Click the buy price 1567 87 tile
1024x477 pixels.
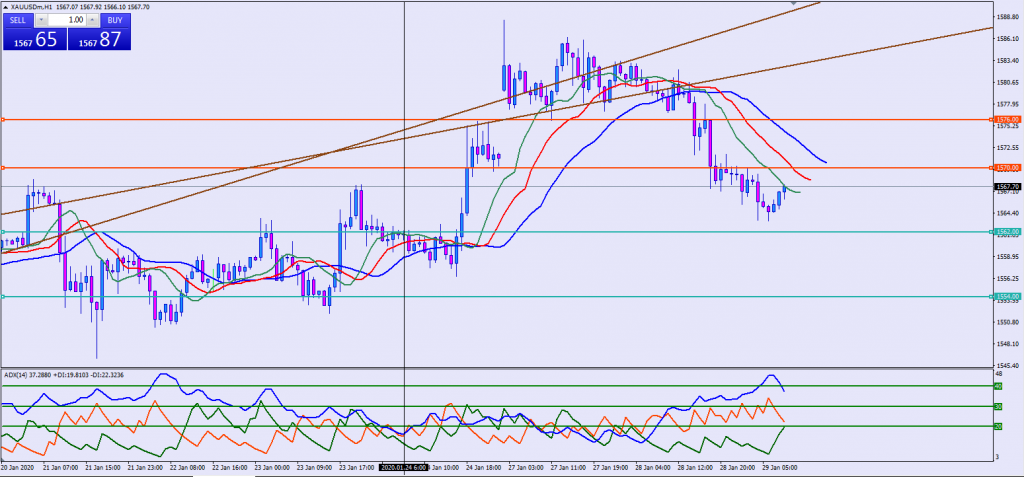pyautogui.click(x=100, y=40)
